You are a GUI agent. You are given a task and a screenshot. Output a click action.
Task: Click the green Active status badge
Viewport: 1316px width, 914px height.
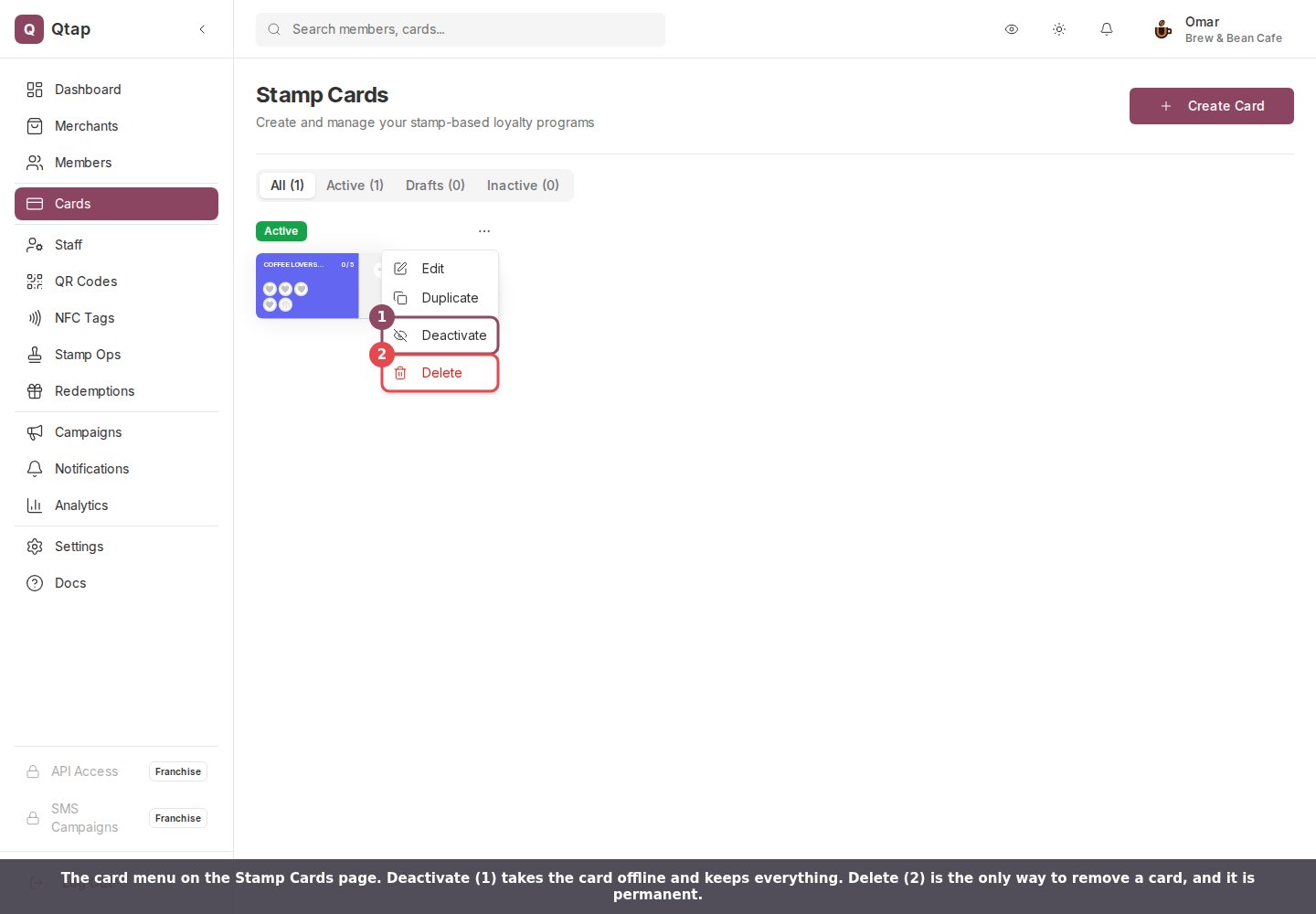[281, 231]
